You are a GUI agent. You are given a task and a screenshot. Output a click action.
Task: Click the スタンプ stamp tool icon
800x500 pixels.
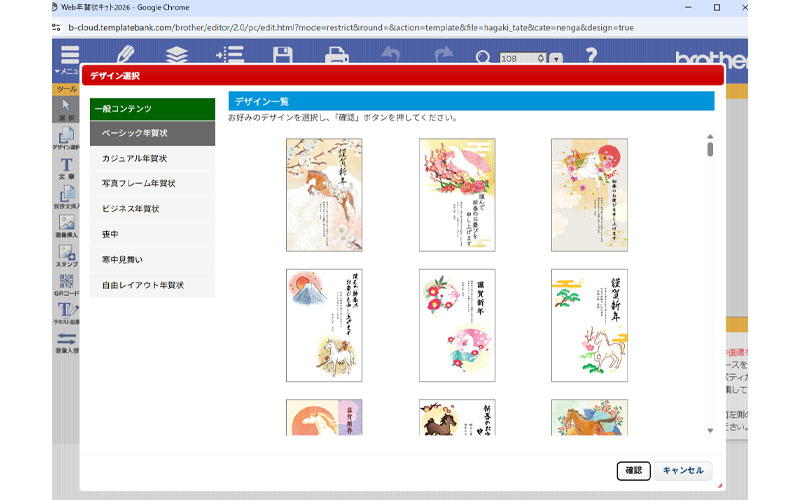point(66,256)
